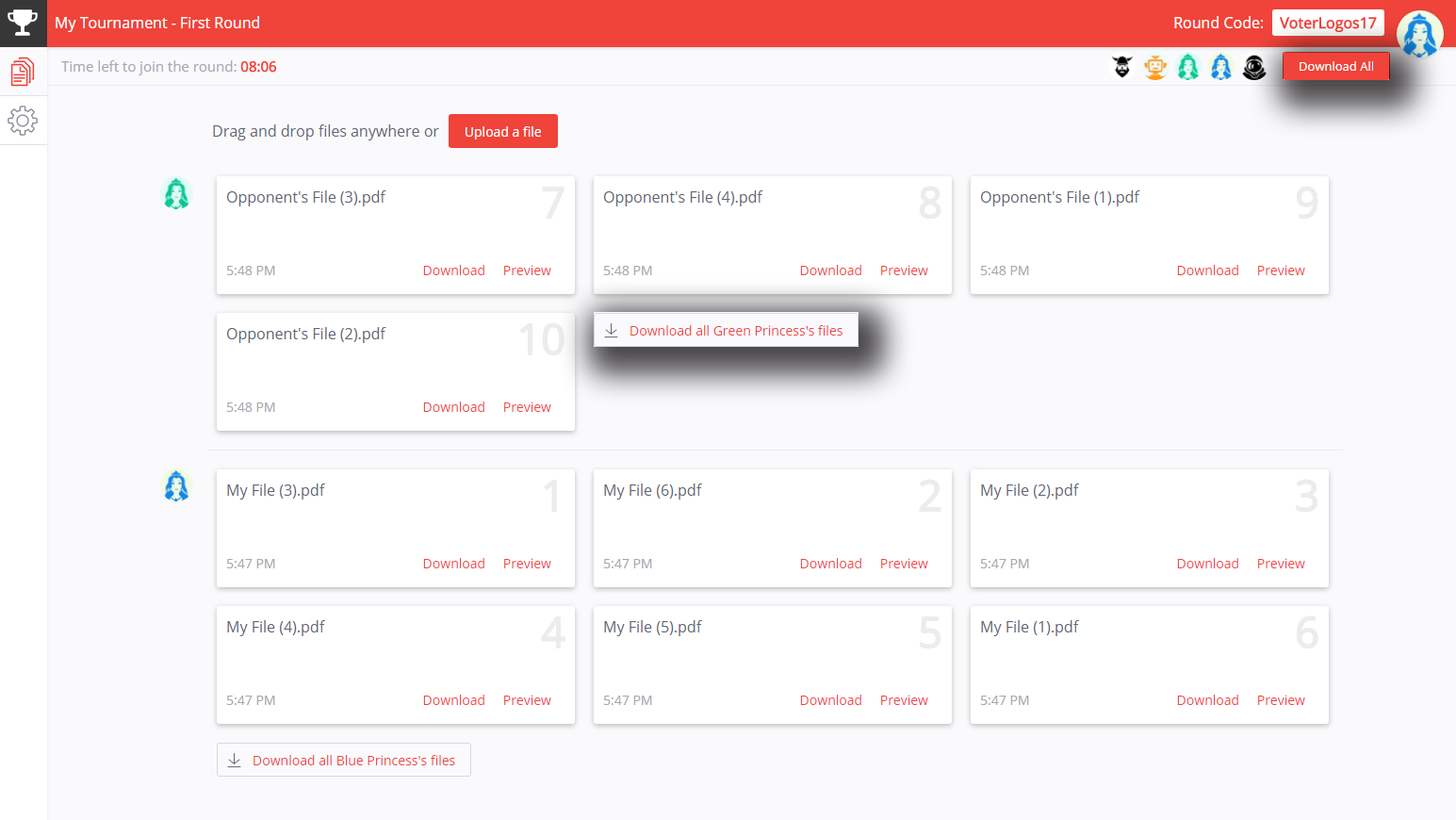Click the 08:06 countdown timer

(258, 67)
